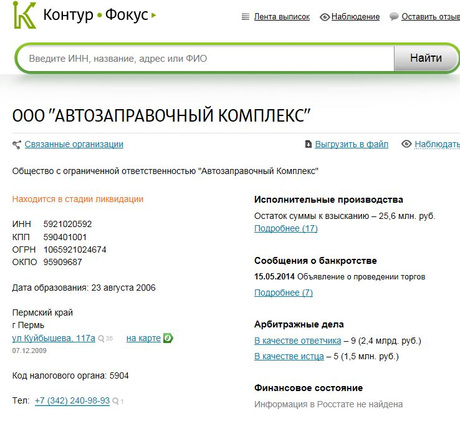The height and width of the screenshot is (421, 460).
Task: Click the г Пермь text
Action: pyautogui.click(x=28, y=325)
